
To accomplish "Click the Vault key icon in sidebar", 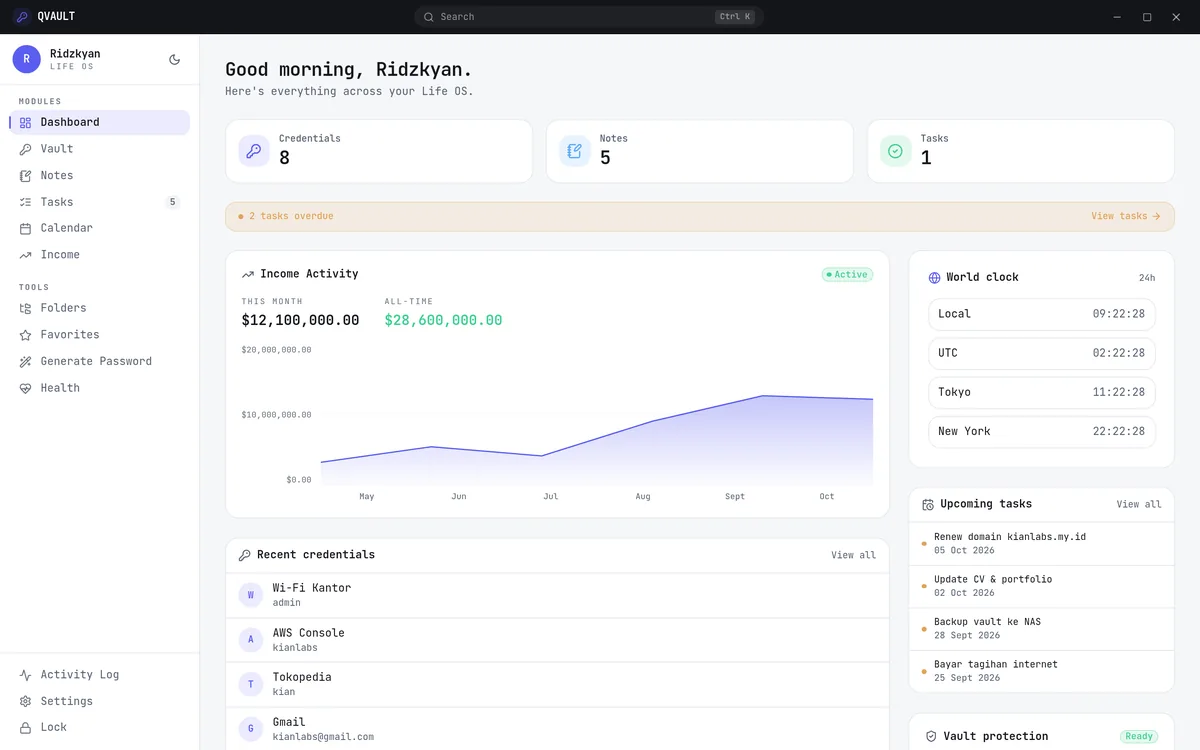I will pos(26,149).
